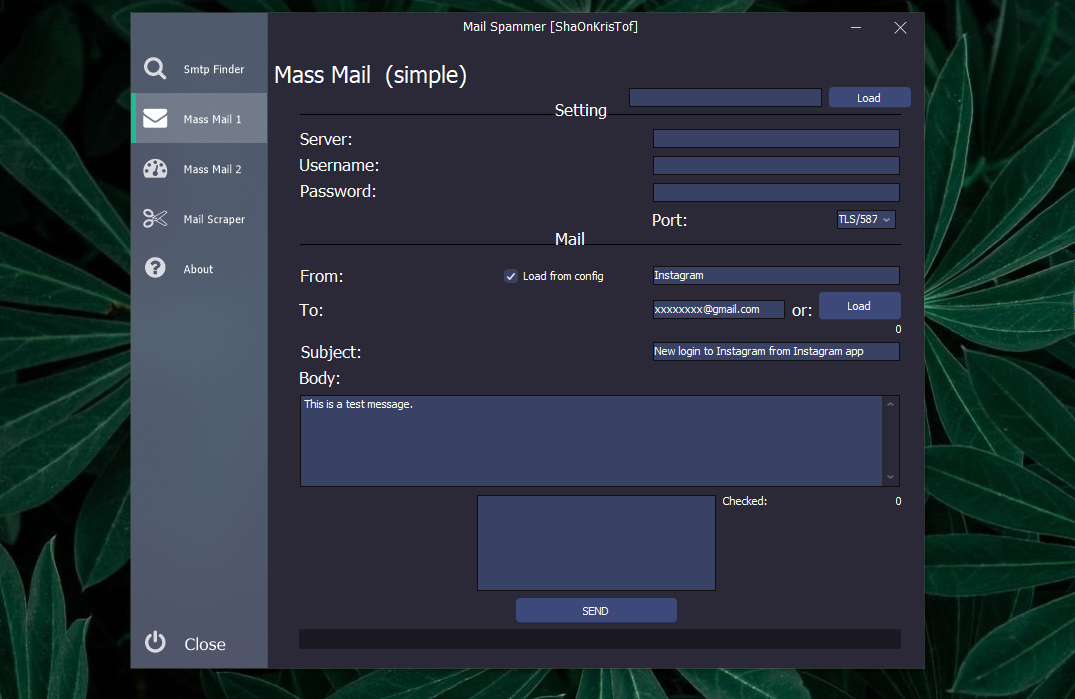
Task: Click the Load button above Setting
Action: coord(869,97)
